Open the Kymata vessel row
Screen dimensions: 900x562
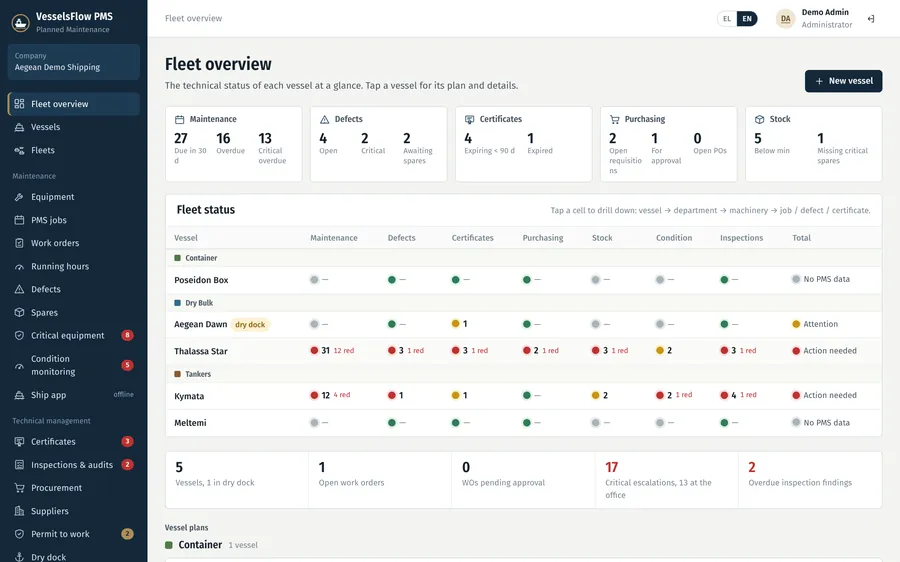tap(523, 396)
